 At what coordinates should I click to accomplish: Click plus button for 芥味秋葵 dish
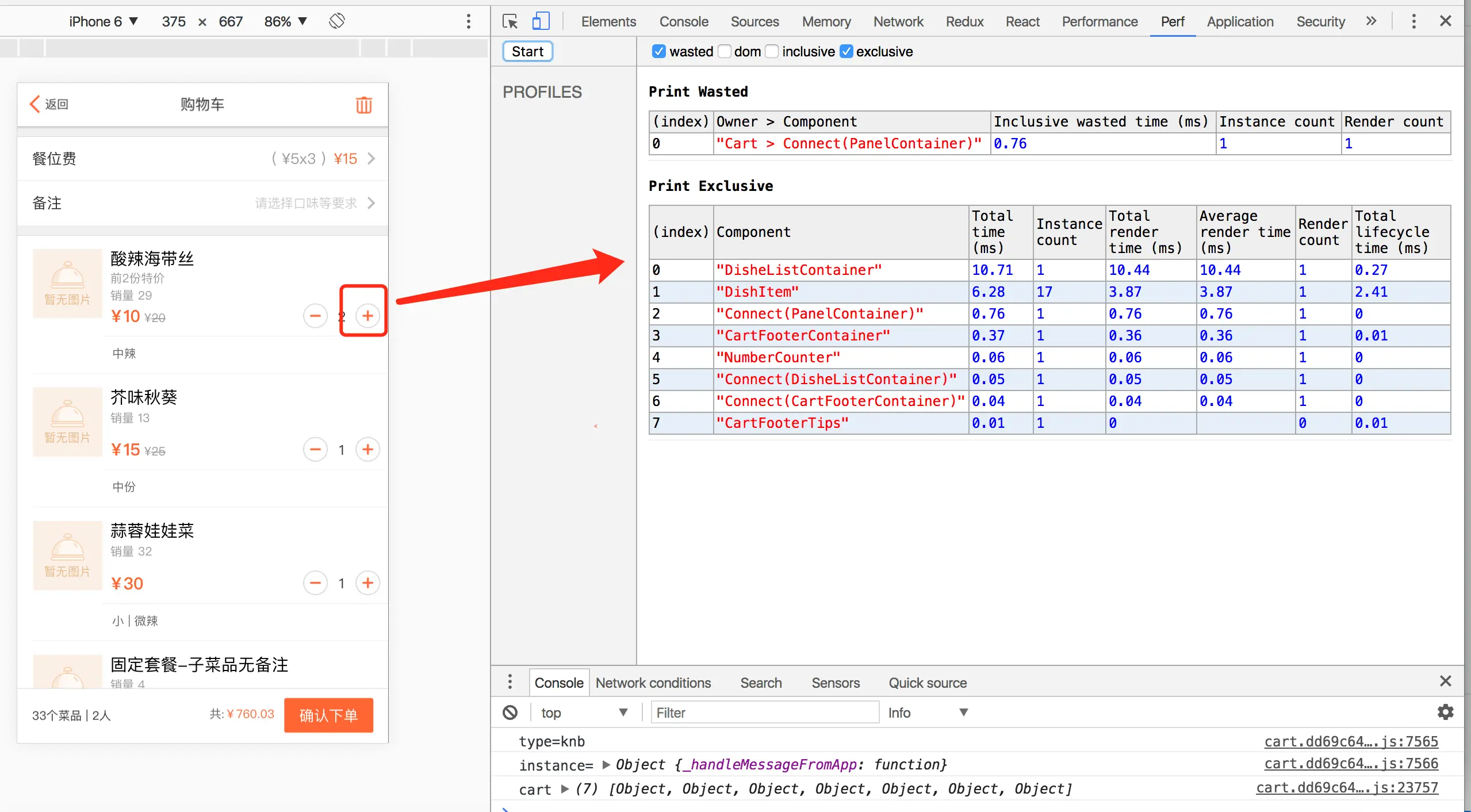[x=368, y=449]
